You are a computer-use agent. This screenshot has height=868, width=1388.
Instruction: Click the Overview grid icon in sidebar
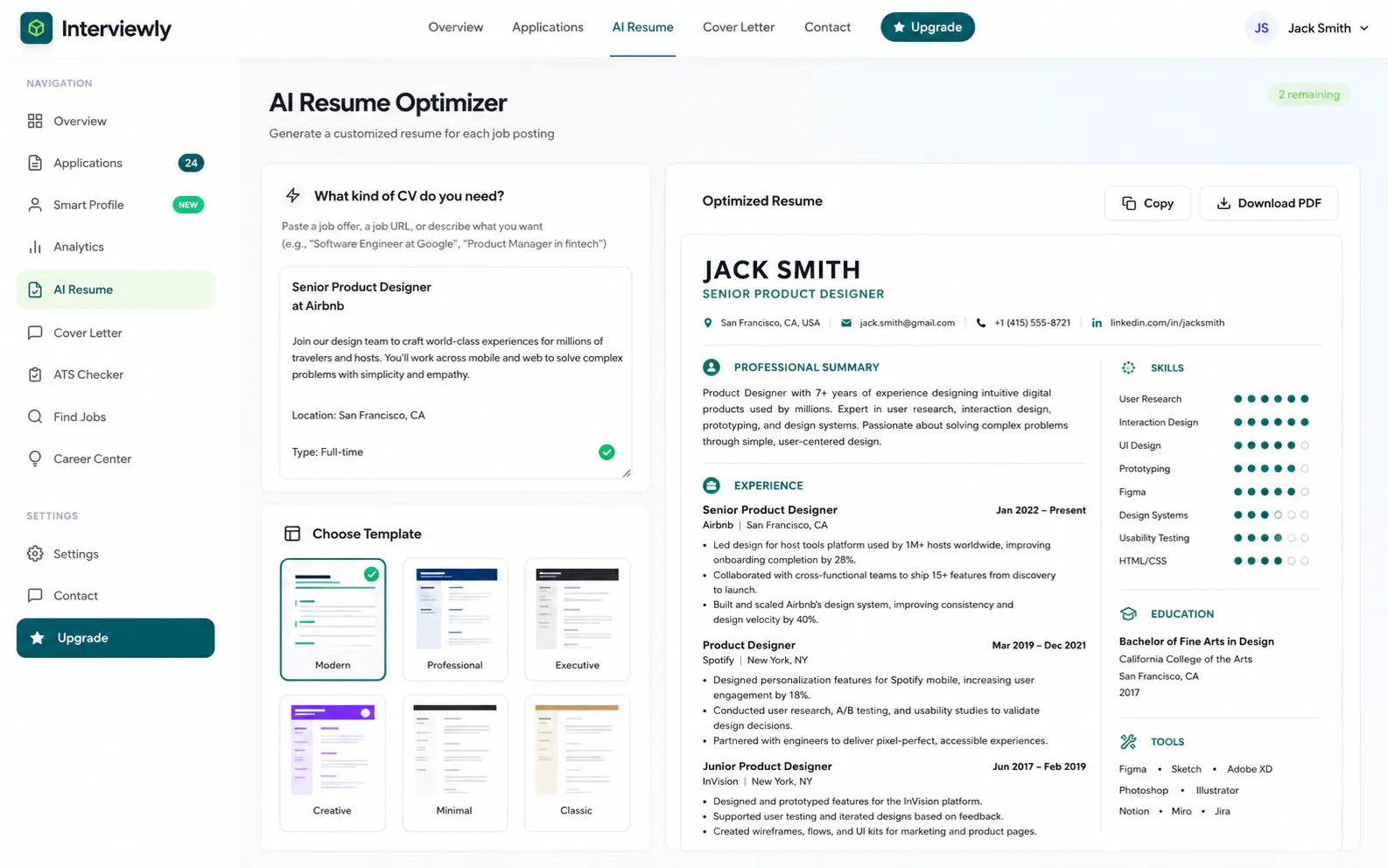[x=35, y=121]
